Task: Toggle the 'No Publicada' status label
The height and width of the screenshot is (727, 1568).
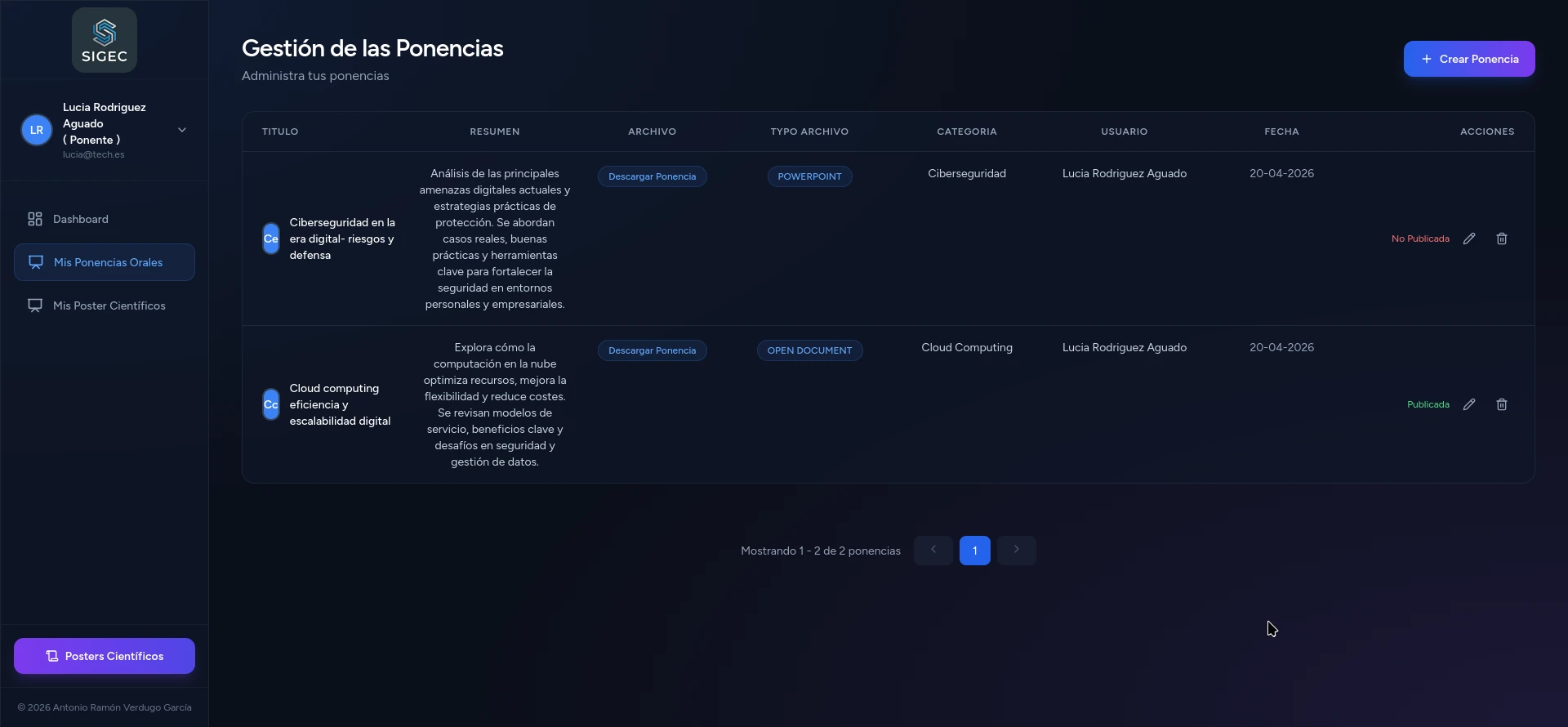Action: pos(1420,239)
